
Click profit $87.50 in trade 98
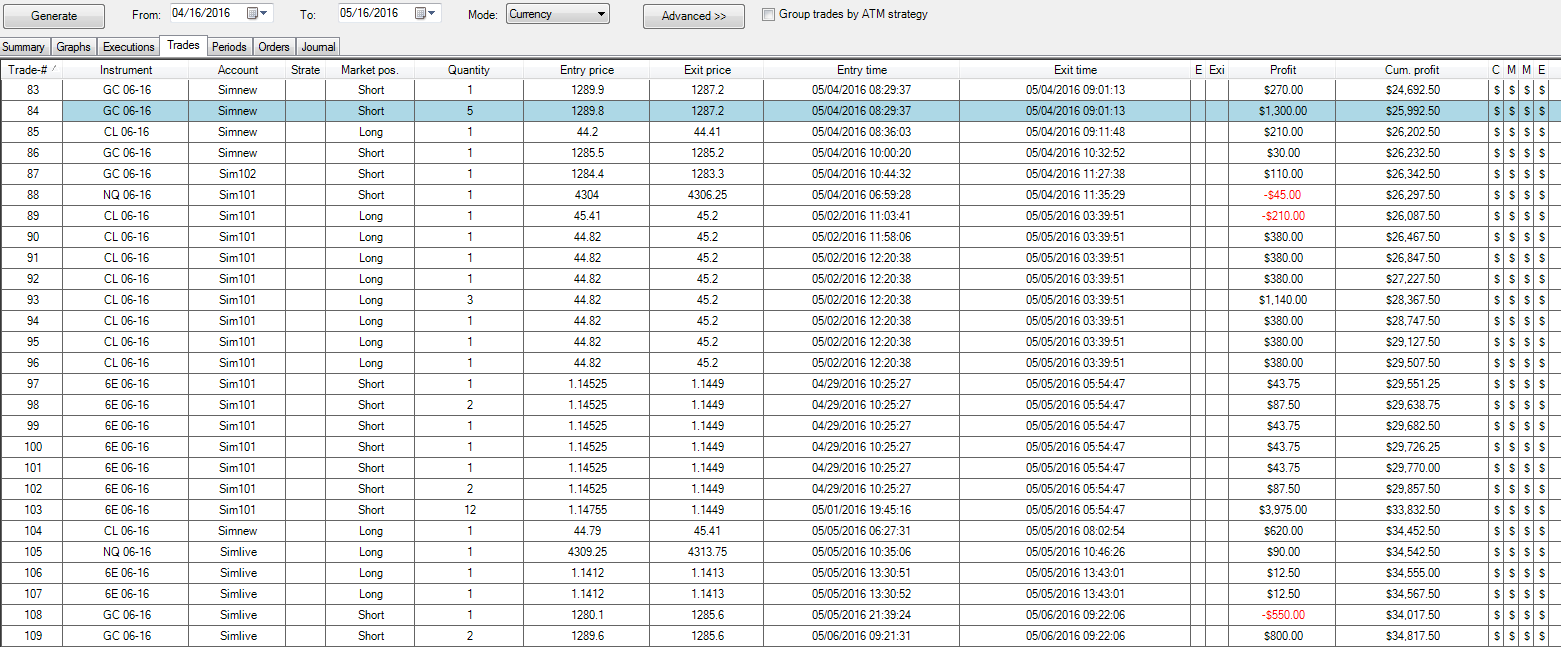point(1283,405)
